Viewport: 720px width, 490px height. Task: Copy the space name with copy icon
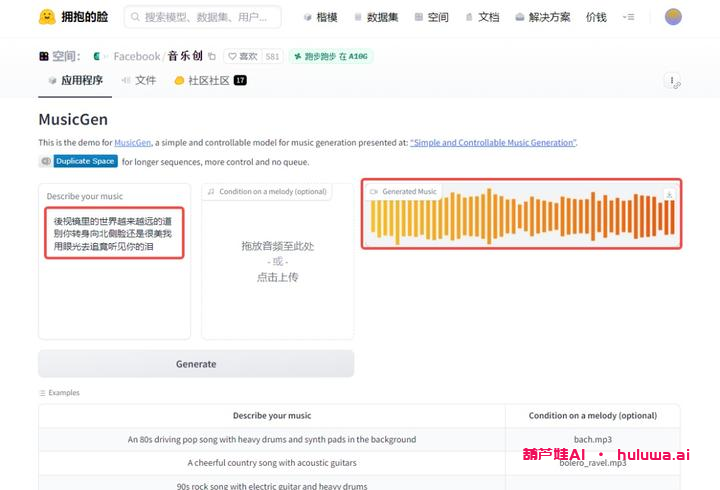[211, 57]
